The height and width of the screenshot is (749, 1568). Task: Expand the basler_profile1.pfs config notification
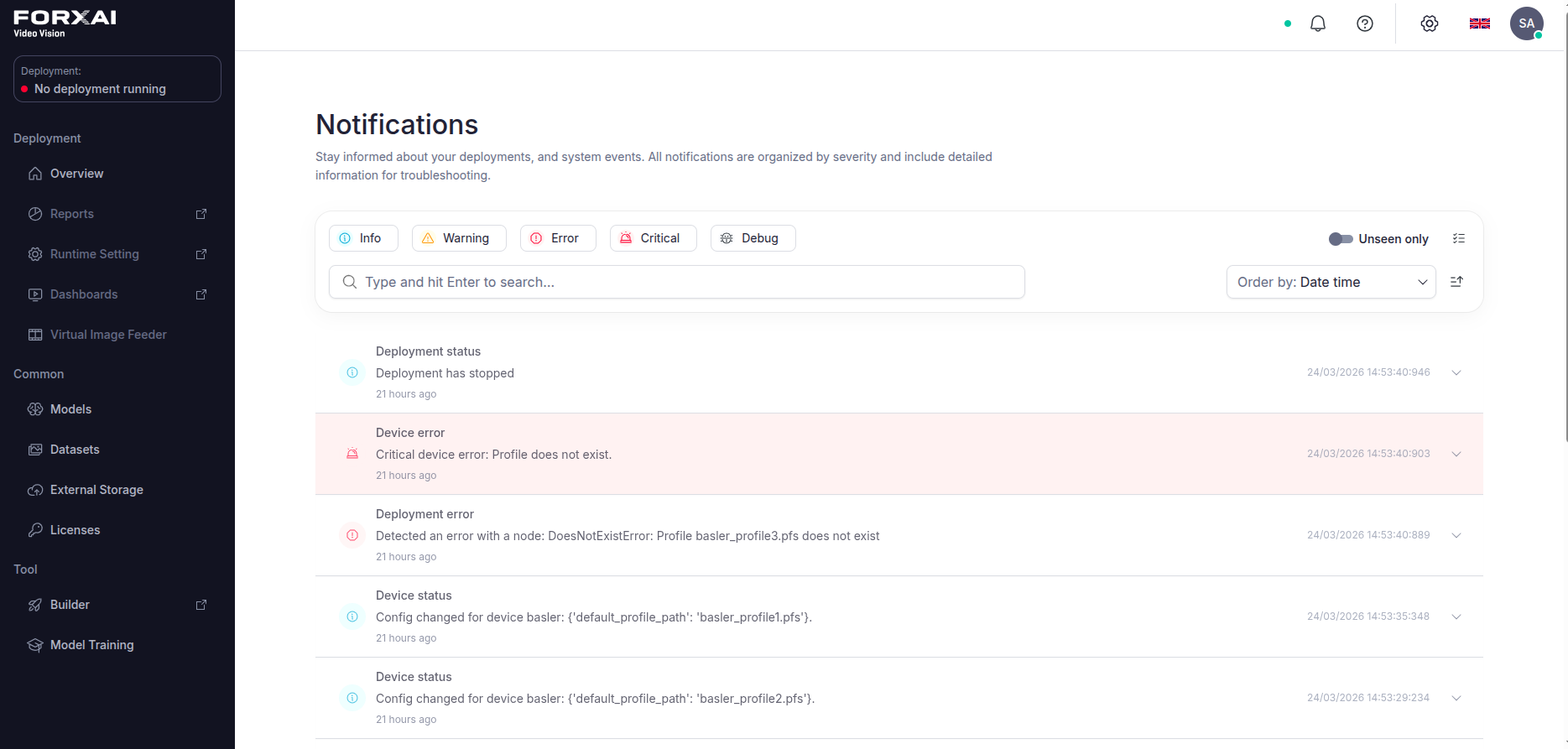pos(1456,616)
